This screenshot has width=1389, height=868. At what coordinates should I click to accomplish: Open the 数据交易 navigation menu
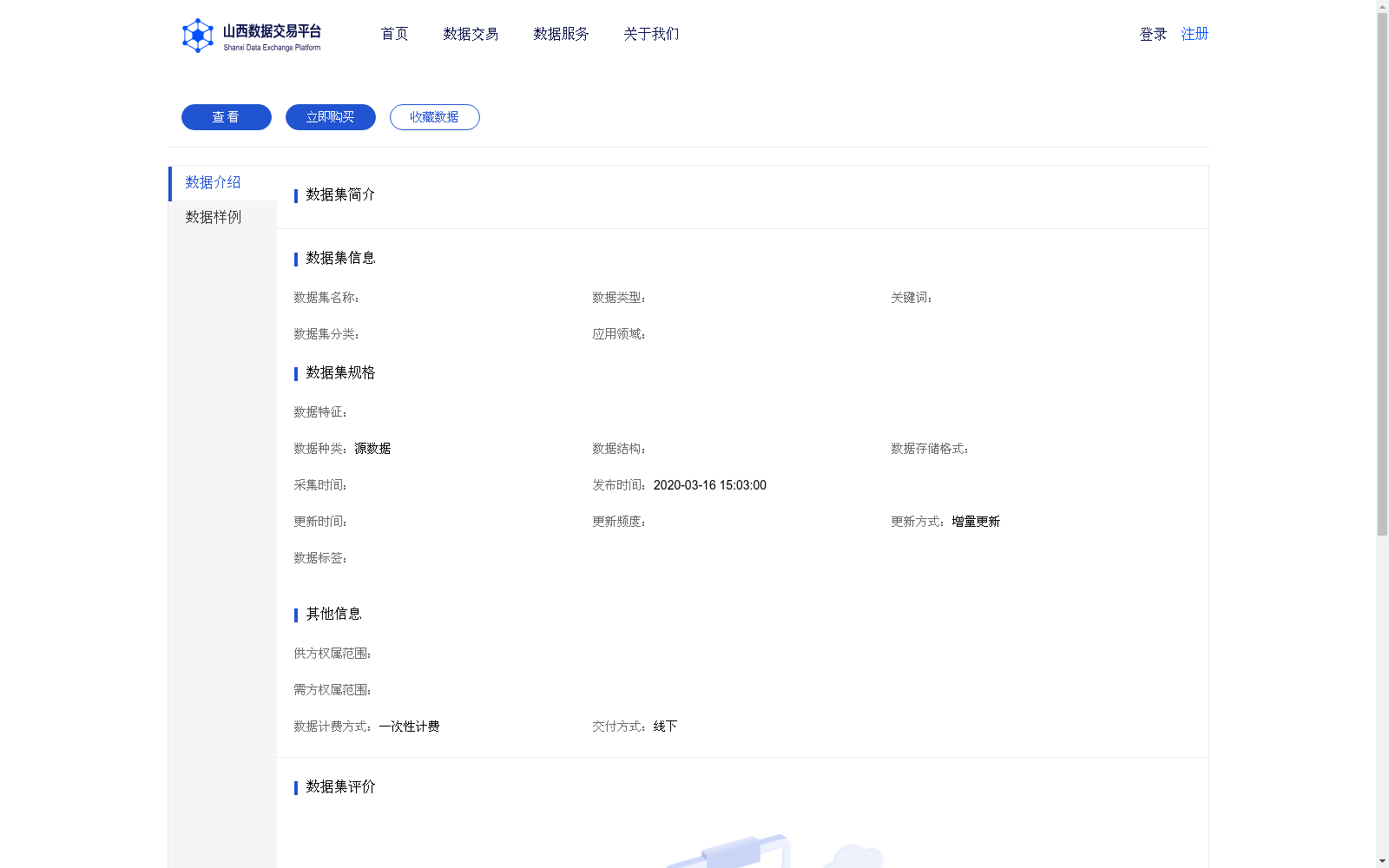click(x=470, y=34)
